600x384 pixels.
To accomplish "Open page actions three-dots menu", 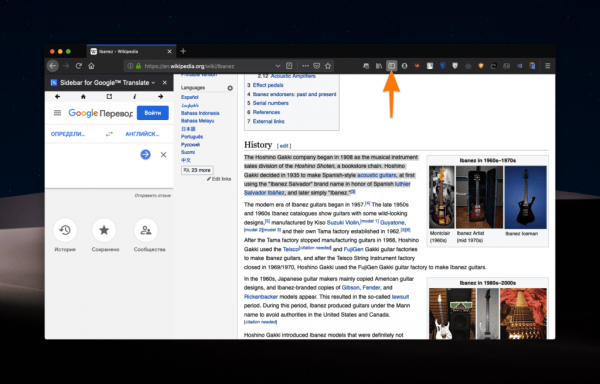I will pos(305,66).
